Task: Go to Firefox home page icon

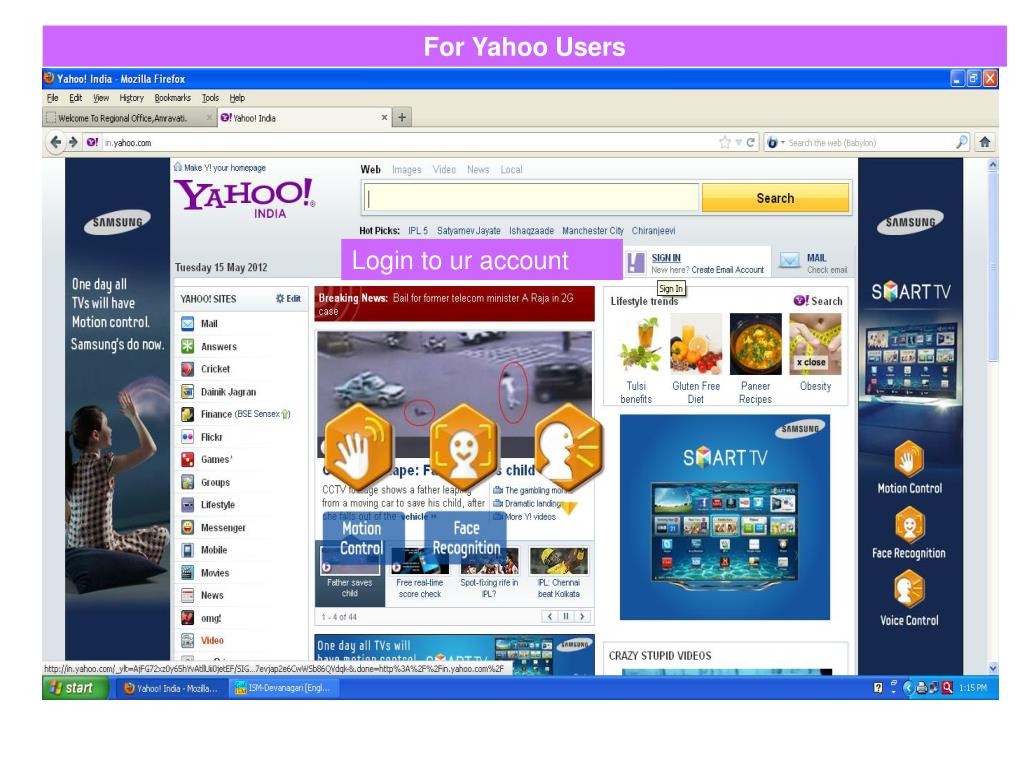Action: 985,142
